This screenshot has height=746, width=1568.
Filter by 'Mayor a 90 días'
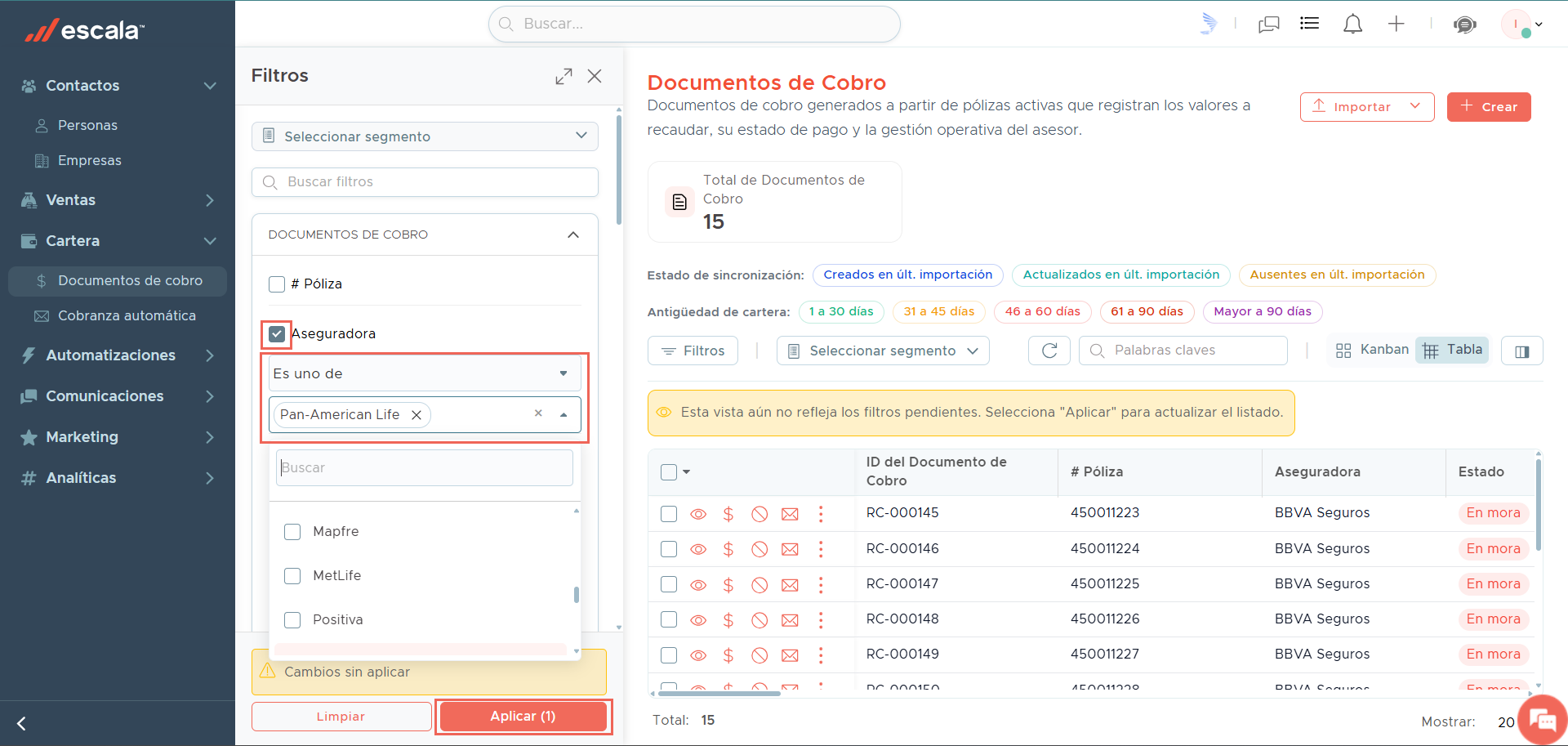1263,312
